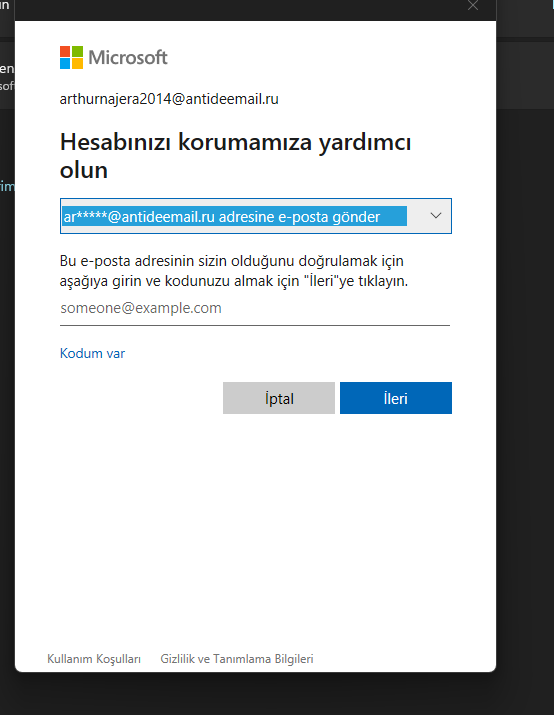This screenshot has width=554, height=715.
Task: Click the İleri button
Action: tap(396, 398)
